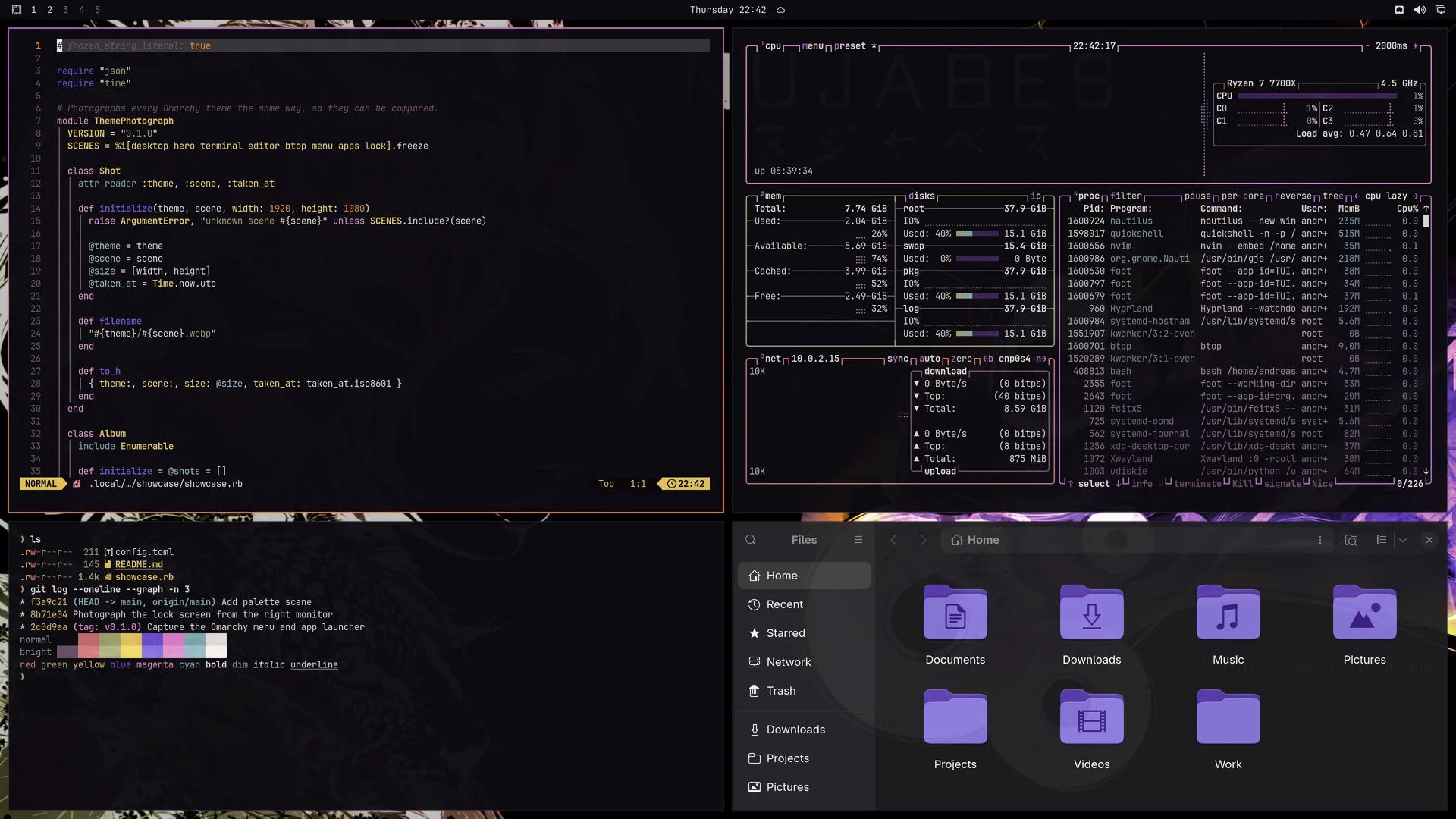Screen dimensions: 1456x819
Task: Click the notification tray icon in top bar
Action: pyautogui.click(x=1399, y=10)
